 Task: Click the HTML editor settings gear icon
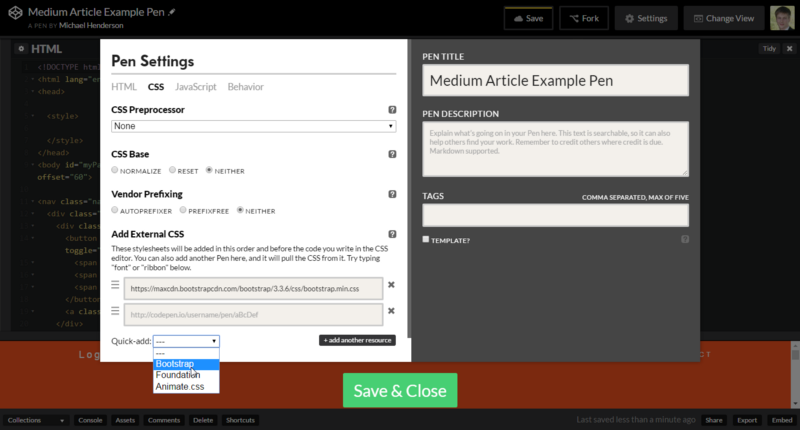click(22, 48)
